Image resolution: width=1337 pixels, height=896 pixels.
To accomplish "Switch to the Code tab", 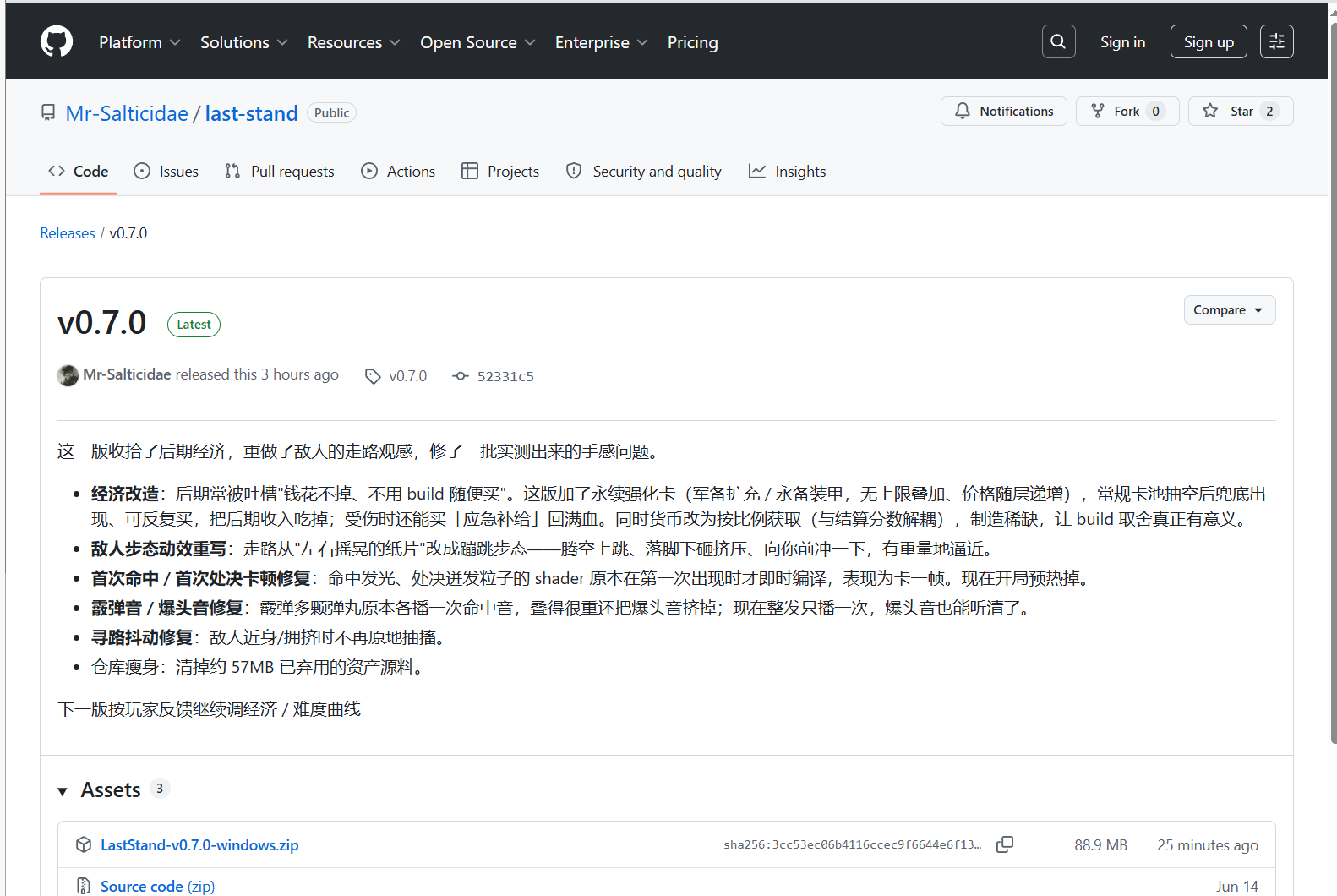I will click(78, 172).
